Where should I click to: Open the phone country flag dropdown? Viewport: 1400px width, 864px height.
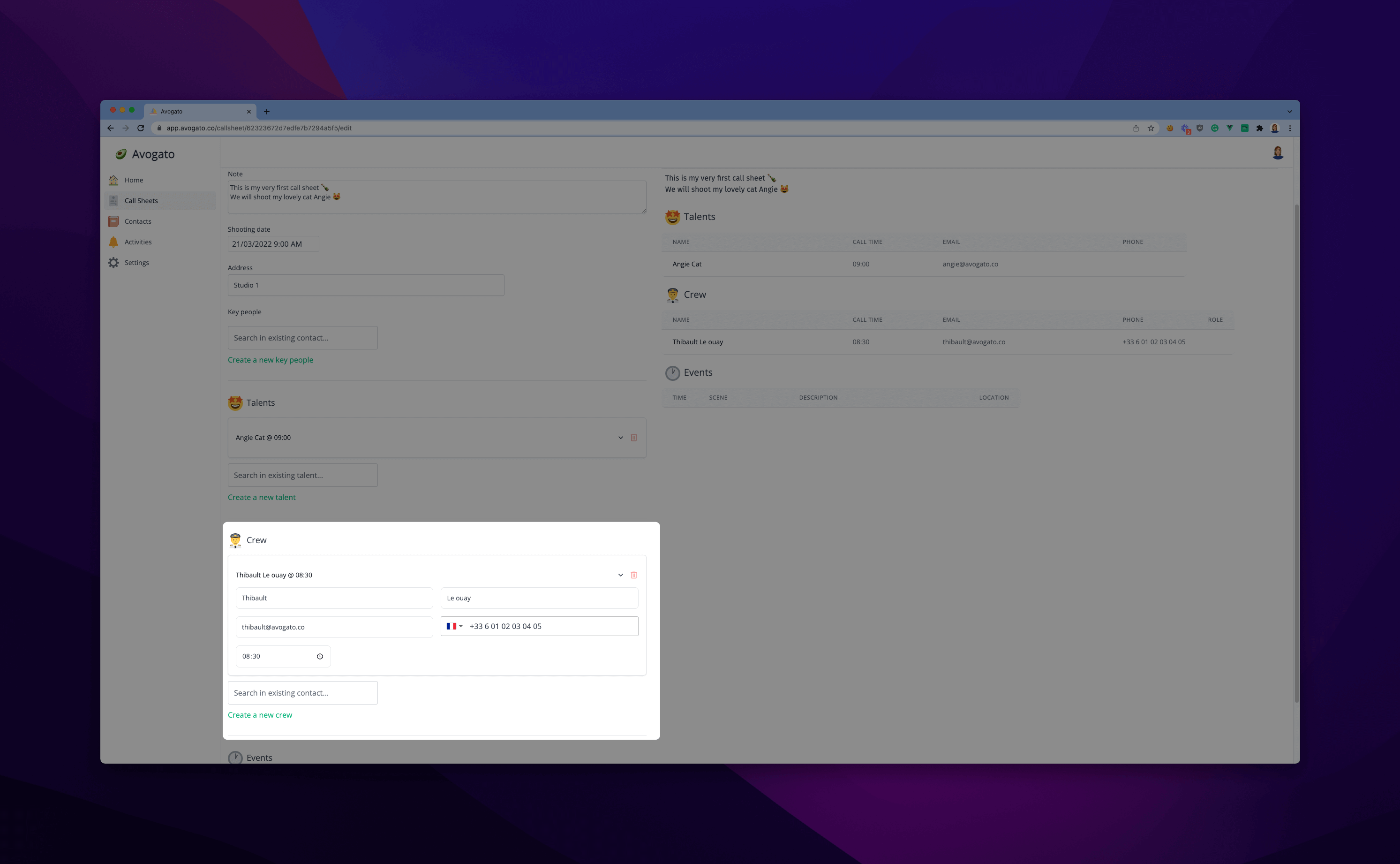click(x=454, y=626)
